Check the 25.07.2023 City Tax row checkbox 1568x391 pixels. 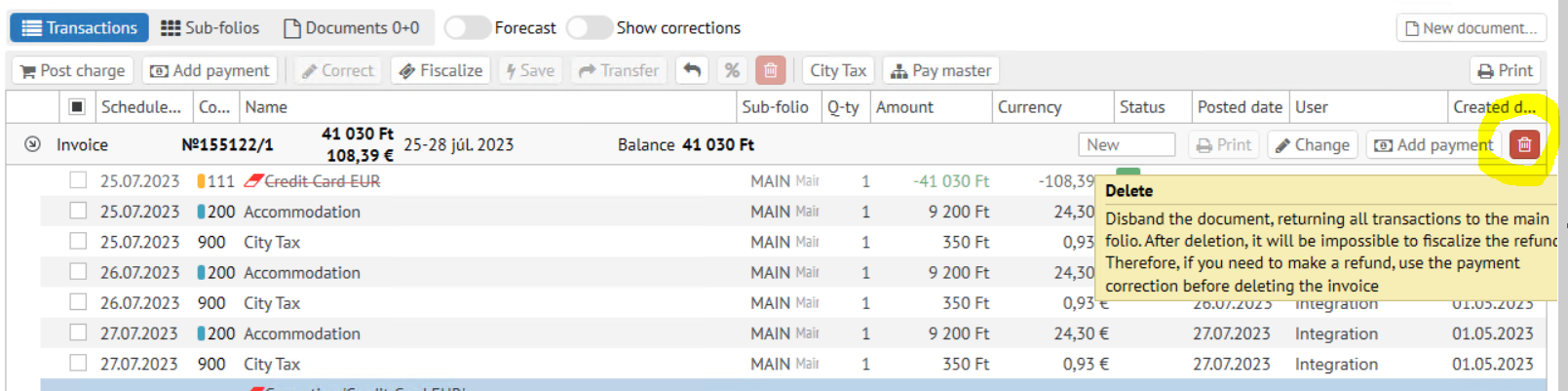pyautogui.click(x=78, y=241)
